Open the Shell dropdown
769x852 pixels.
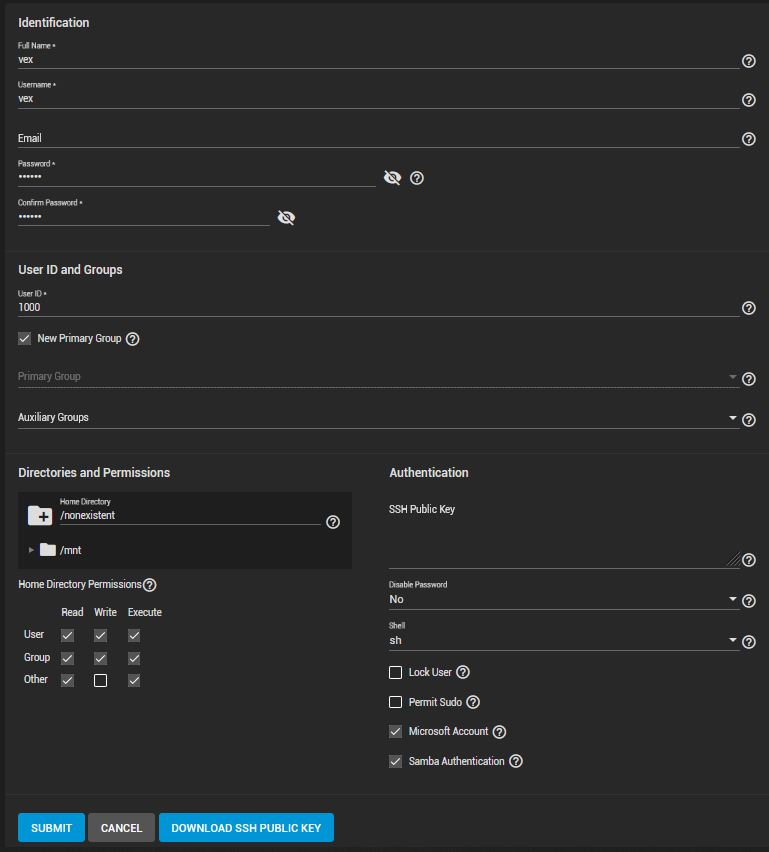[x=564, y=640]
